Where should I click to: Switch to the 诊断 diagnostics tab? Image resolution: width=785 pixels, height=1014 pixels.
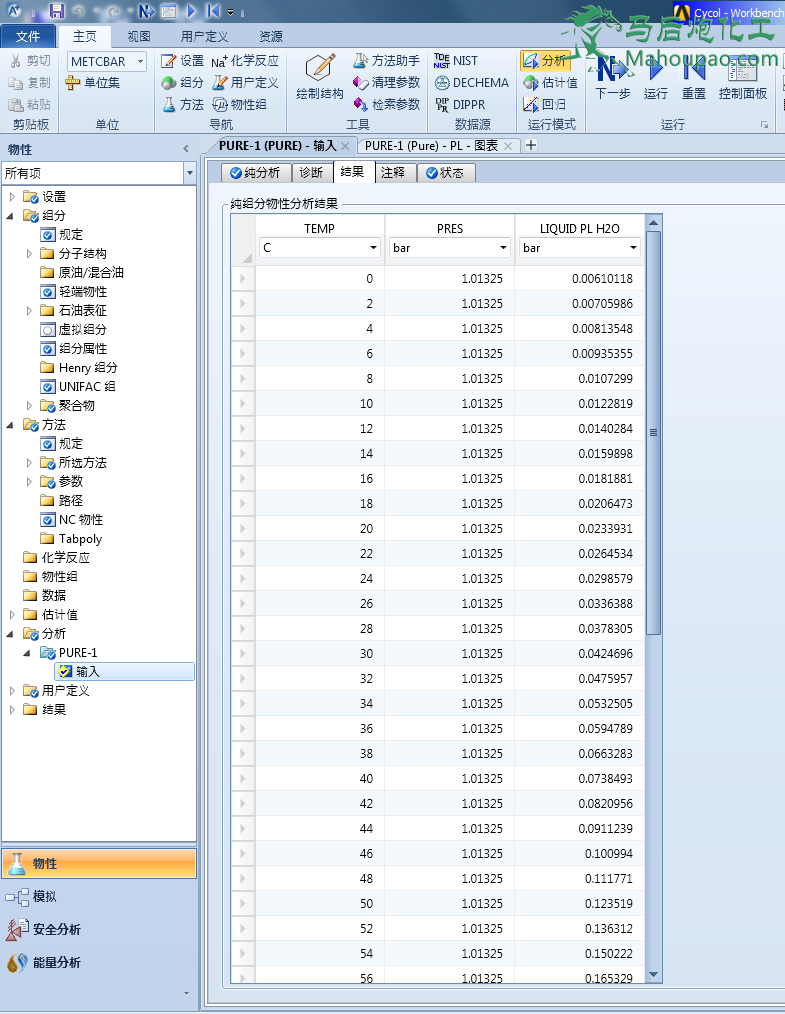coord(312,173)
